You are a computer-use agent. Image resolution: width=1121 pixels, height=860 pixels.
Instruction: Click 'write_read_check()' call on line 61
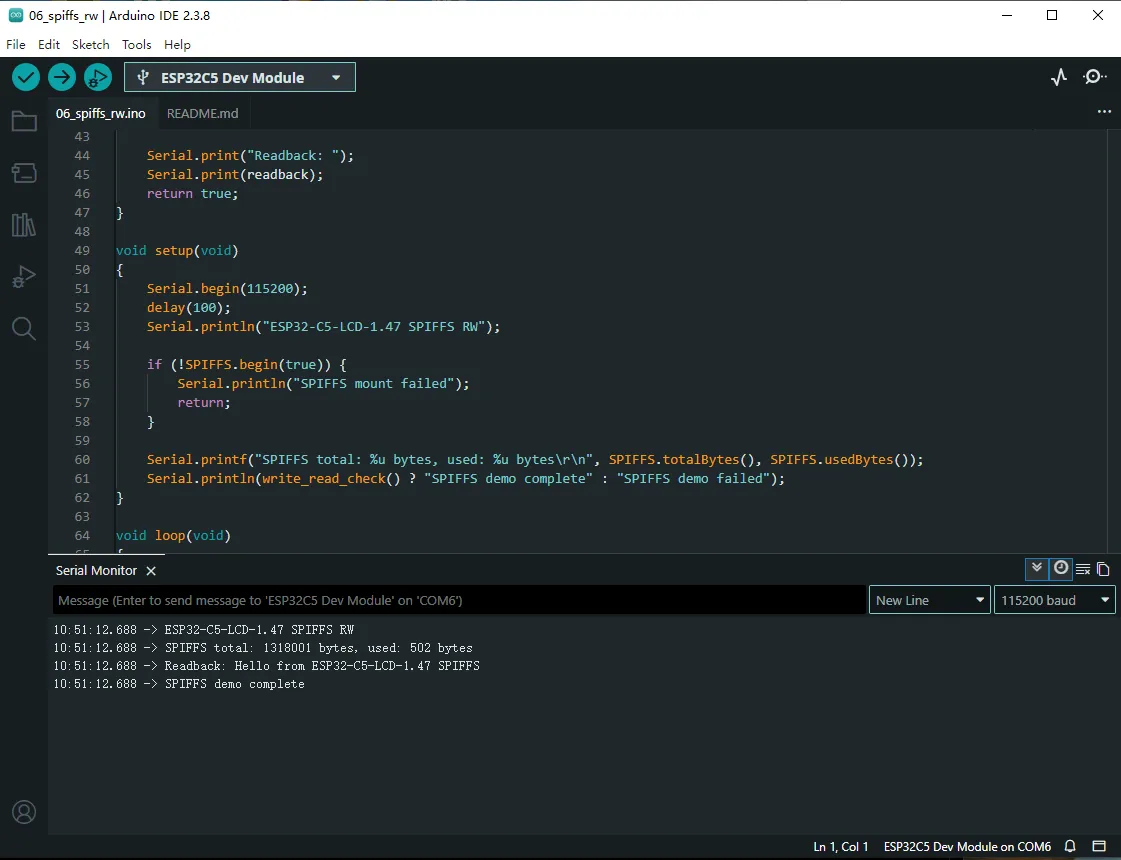pyautogui.click(x=332, y=479)
